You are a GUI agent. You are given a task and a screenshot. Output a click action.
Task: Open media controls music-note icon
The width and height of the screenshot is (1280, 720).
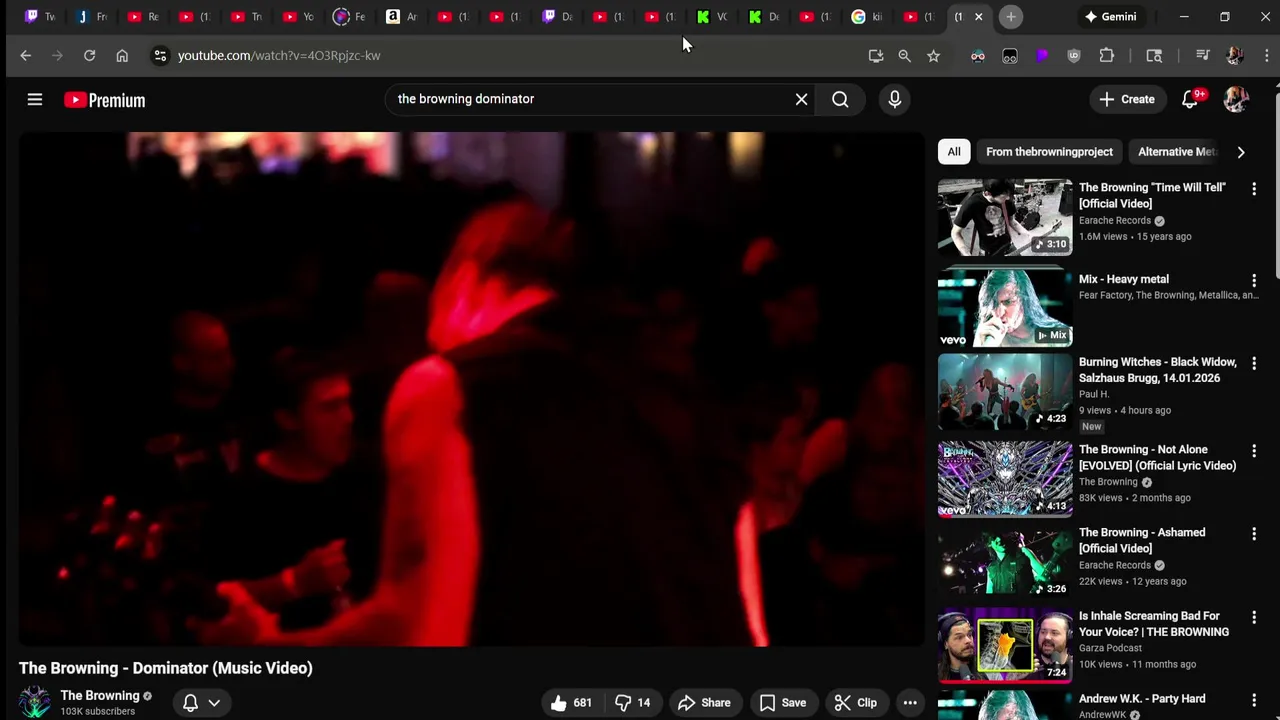[x=1203, y=56]
